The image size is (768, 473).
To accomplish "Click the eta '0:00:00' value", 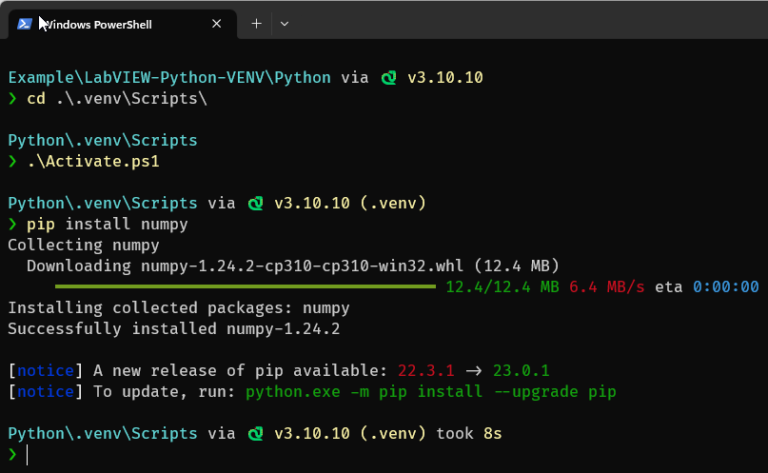I will [x=726, y=287].
